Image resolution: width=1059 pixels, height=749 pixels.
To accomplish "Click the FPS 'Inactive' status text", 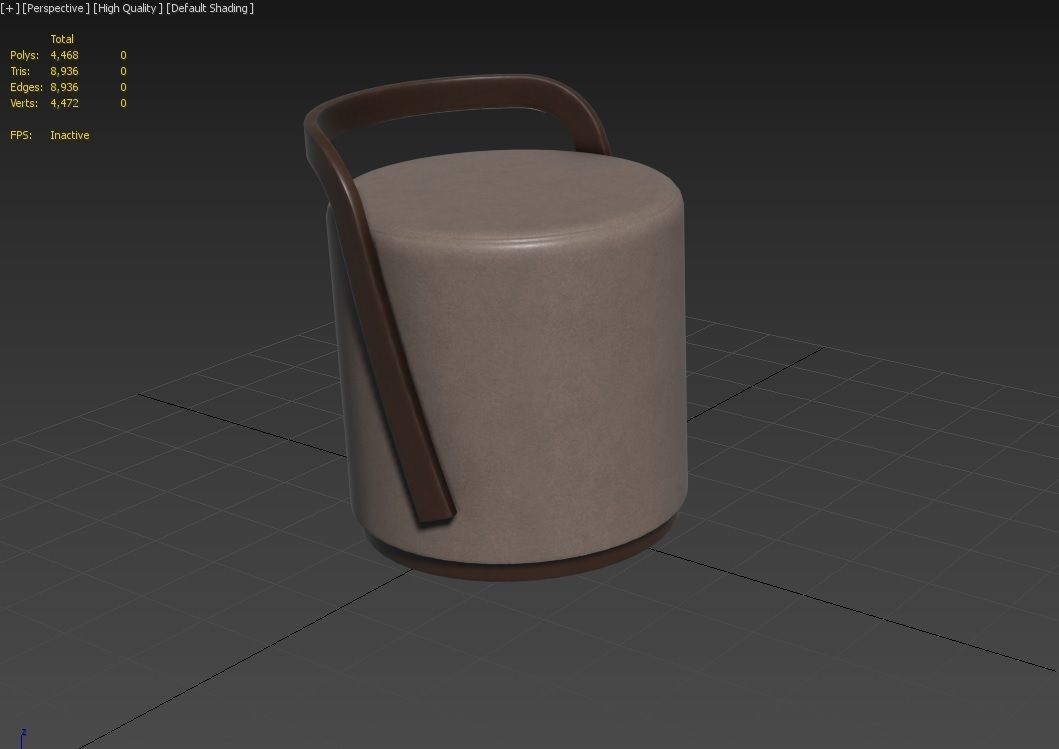I will coord(70,135).
